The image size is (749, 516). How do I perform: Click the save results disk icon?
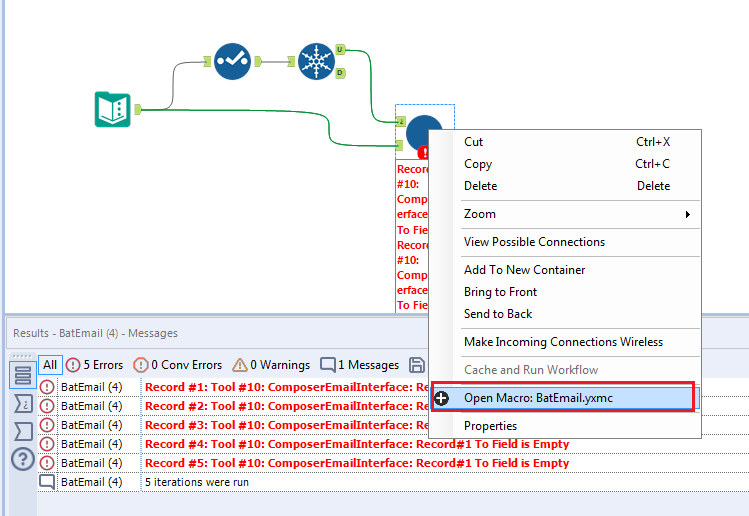417,365
